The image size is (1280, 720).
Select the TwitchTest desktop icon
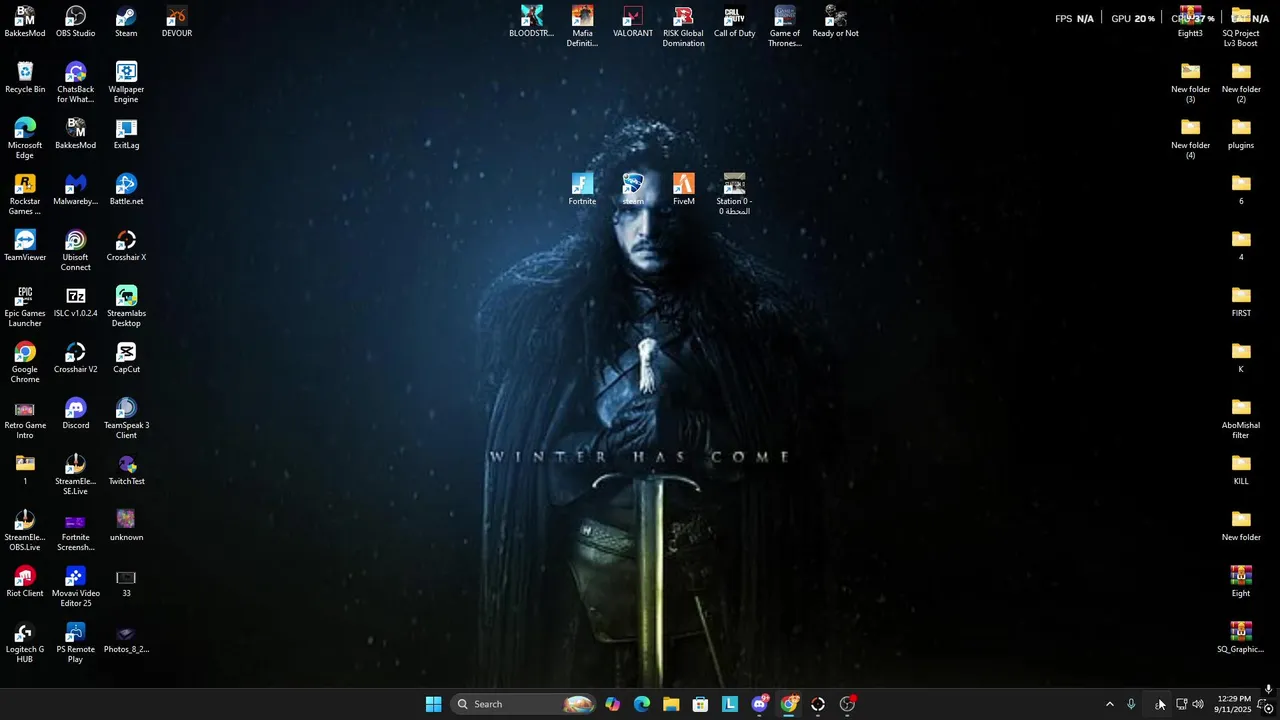pos(126,470)
